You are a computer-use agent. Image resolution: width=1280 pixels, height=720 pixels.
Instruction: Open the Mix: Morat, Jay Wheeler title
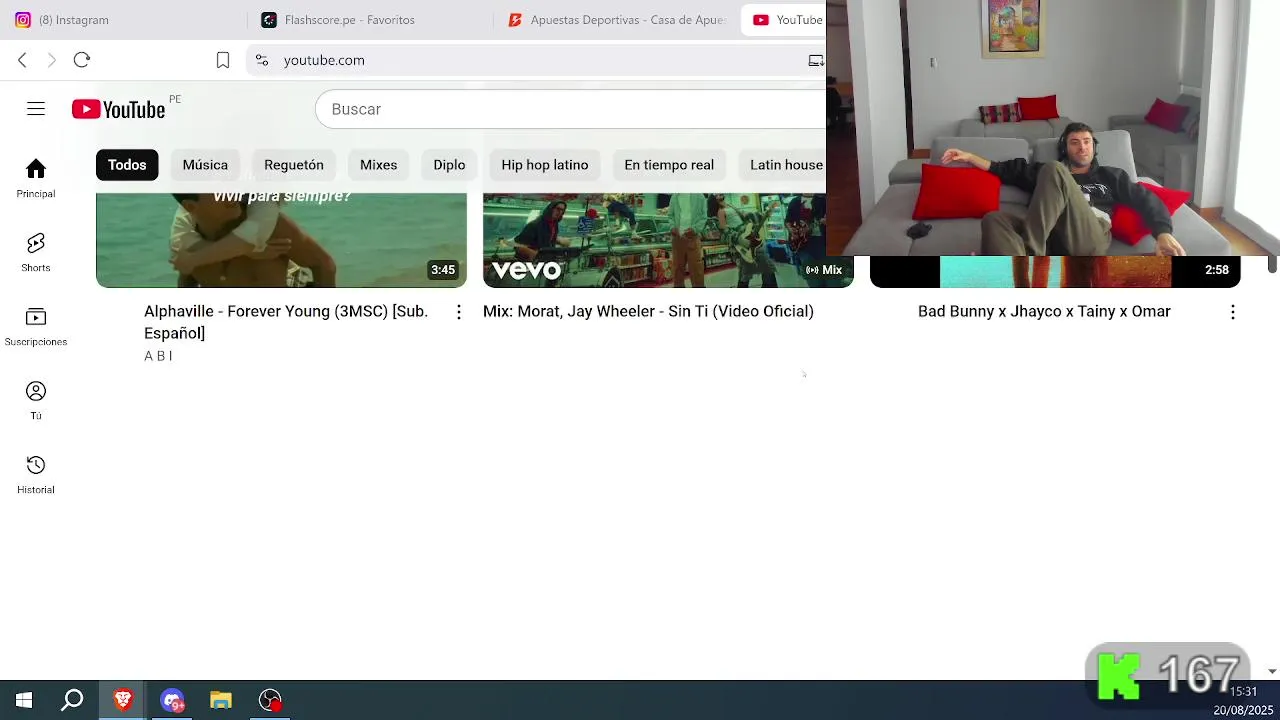(648, 312)
